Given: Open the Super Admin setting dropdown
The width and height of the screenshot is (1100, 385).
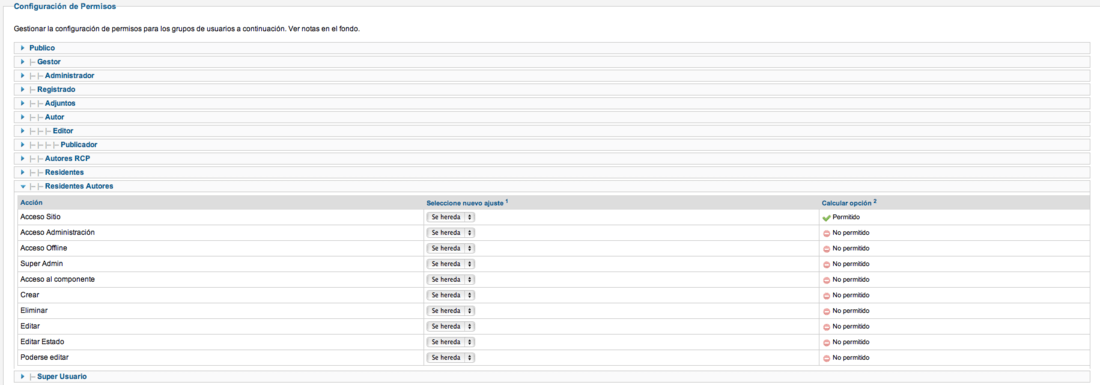Looking at the screenshot, I should [450, 264].
